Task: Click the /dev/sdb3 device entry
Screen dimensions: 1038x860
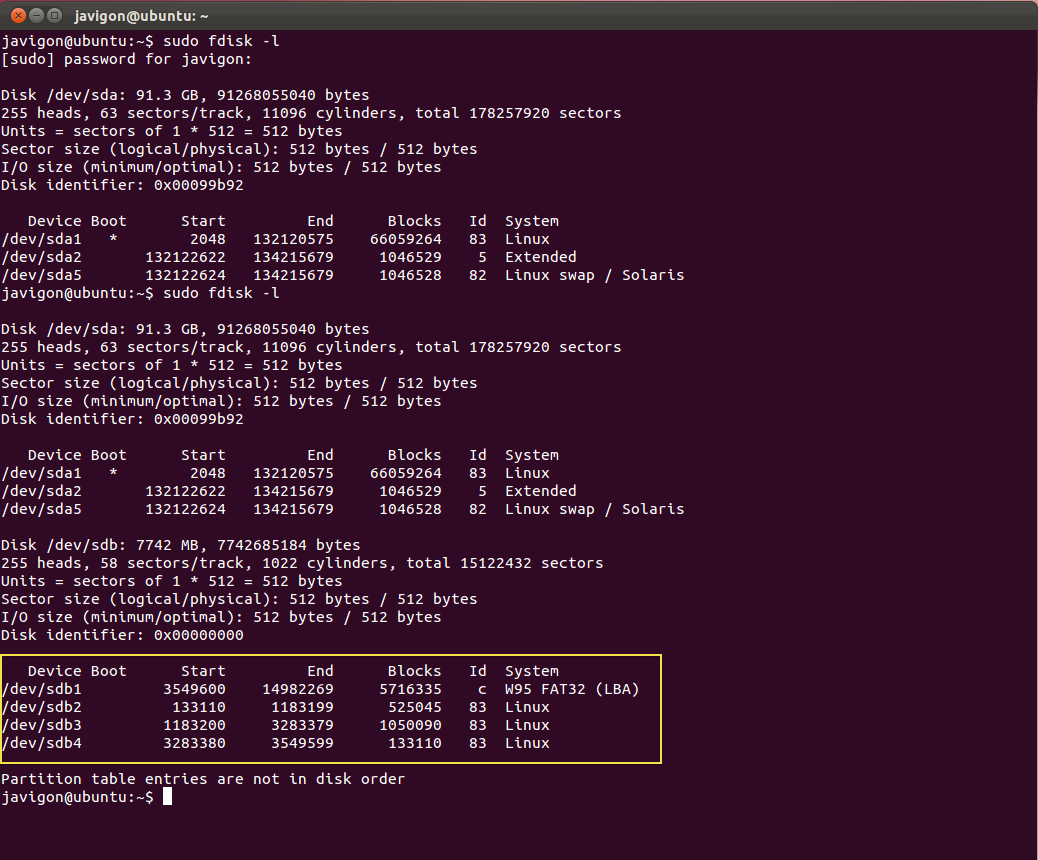Action: [x=41, y=725]
